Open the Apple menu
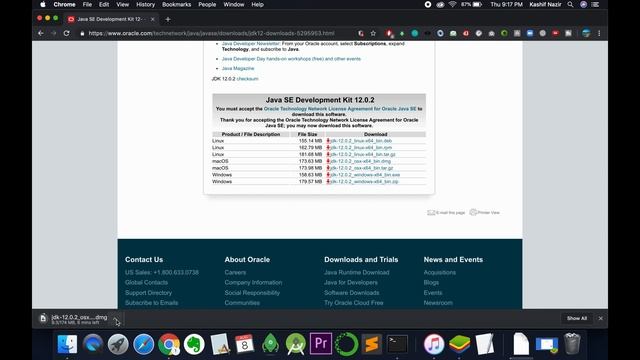The height and width of the screenshot is (360, 640). coord(42,4)
